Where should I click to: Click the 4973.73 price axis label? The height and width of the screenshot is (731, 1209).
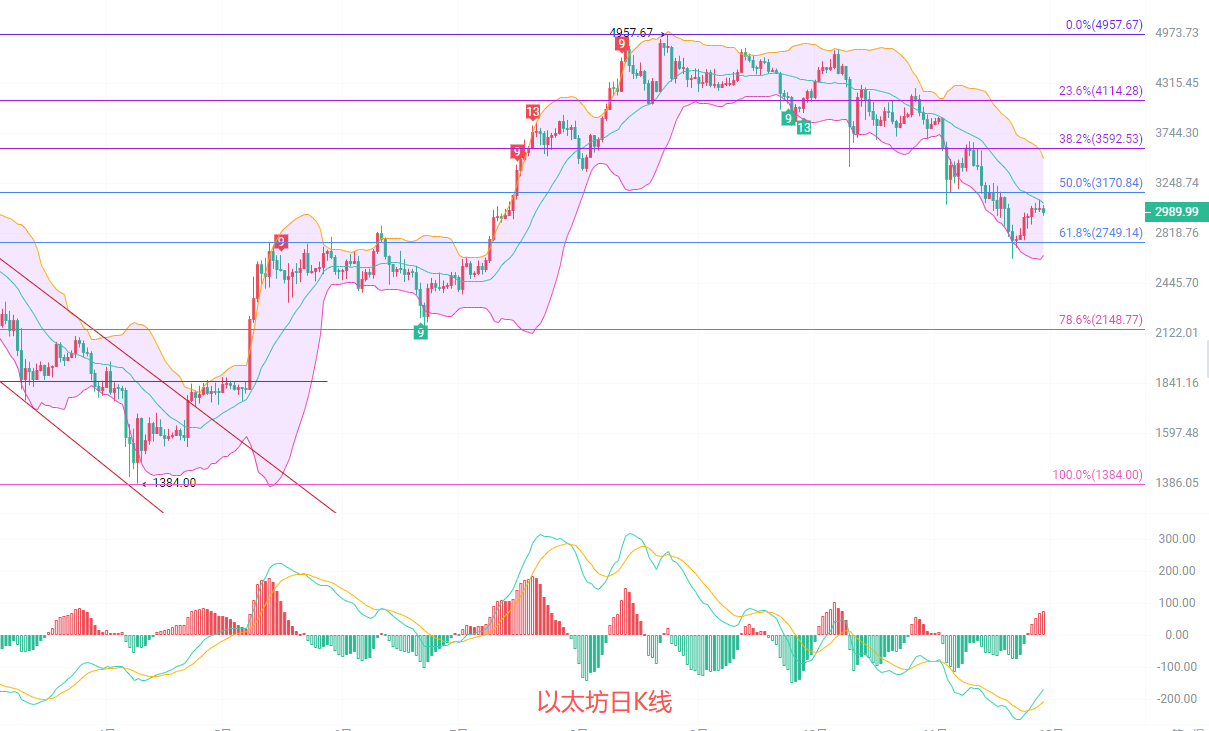[1176, 33]
